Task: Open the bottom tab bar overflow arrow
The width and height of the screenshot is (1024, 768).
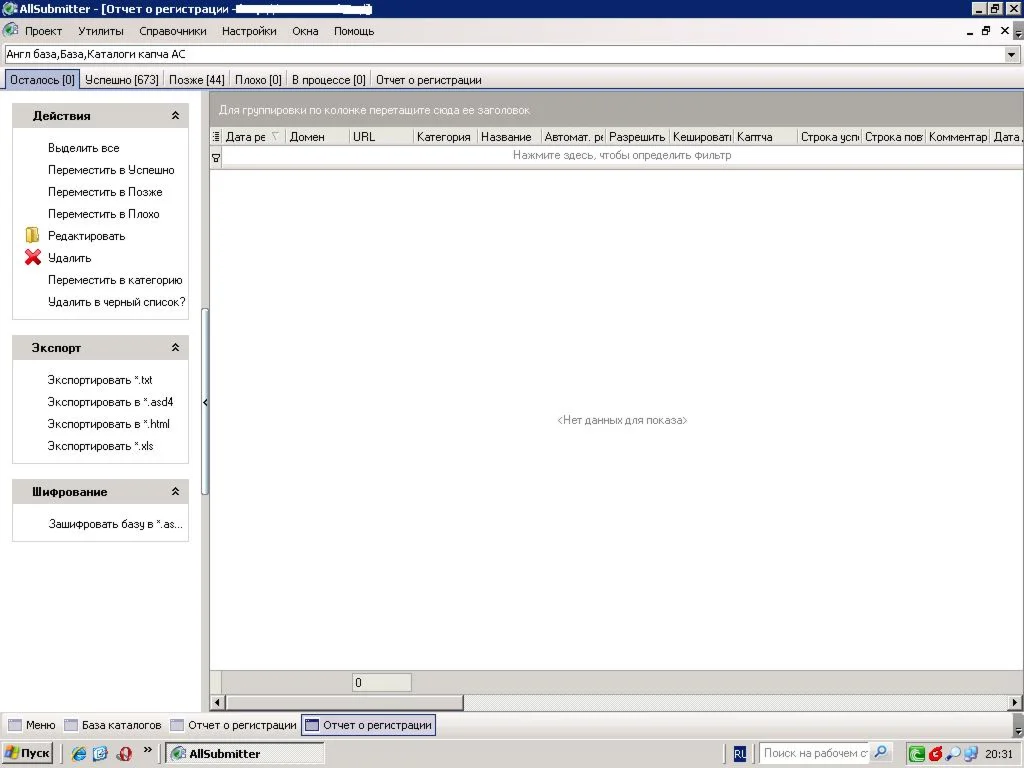Action: pos(1017,728)
